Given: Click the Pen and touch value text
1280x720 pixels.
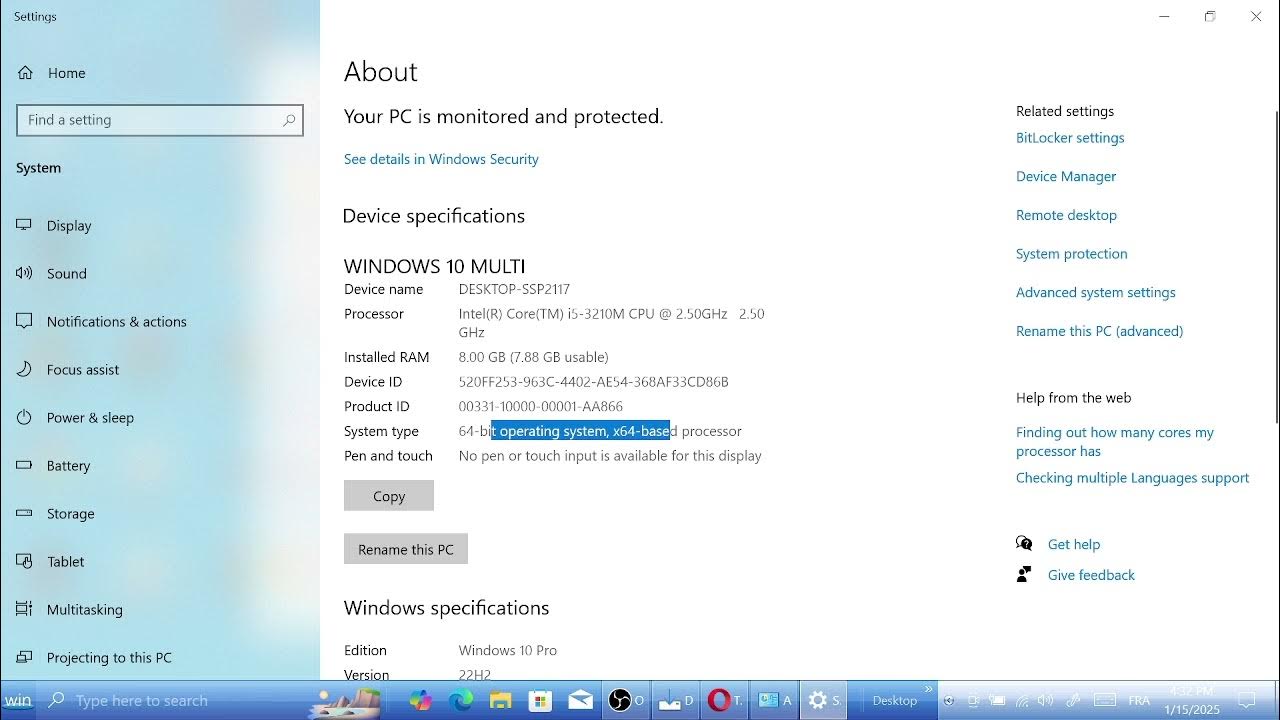Looking at the screenshot, I should (x=610, y=456).
